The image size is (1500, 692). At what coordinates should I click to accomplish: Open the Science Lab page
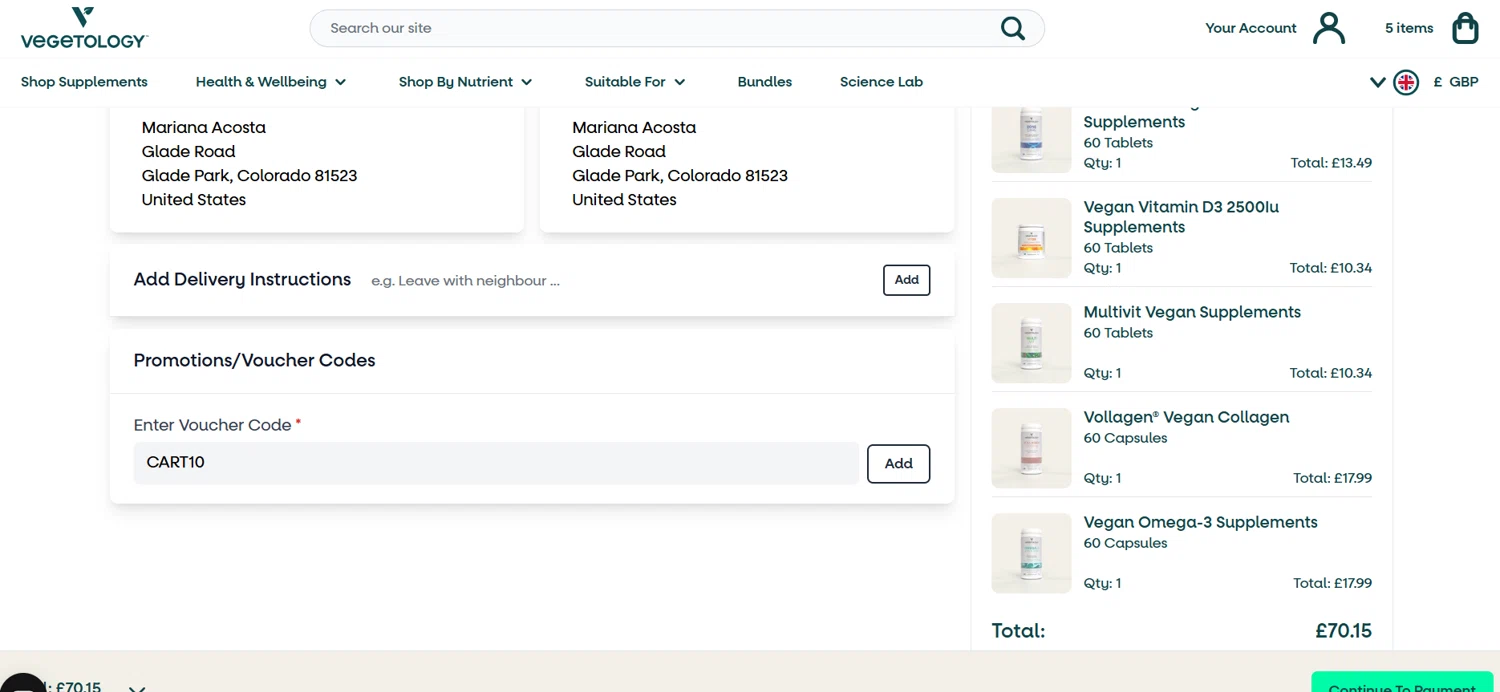point(881,82)
